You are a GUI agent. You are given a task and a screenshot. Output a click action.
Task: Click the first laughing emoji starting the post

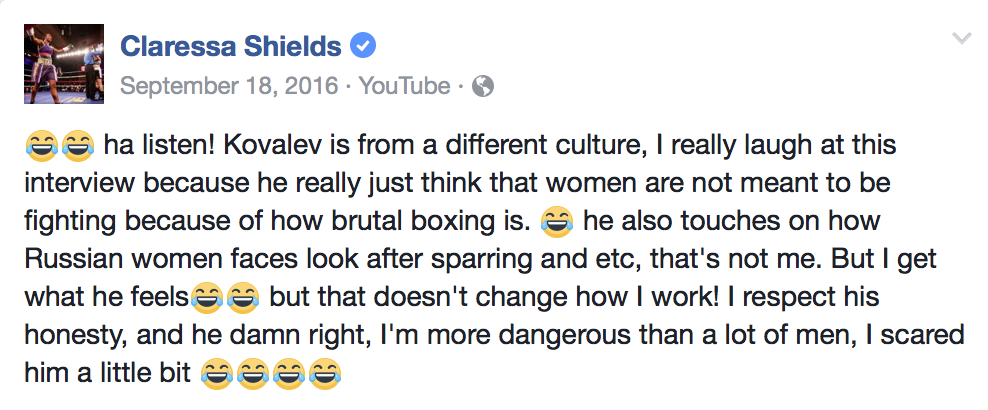41,148
